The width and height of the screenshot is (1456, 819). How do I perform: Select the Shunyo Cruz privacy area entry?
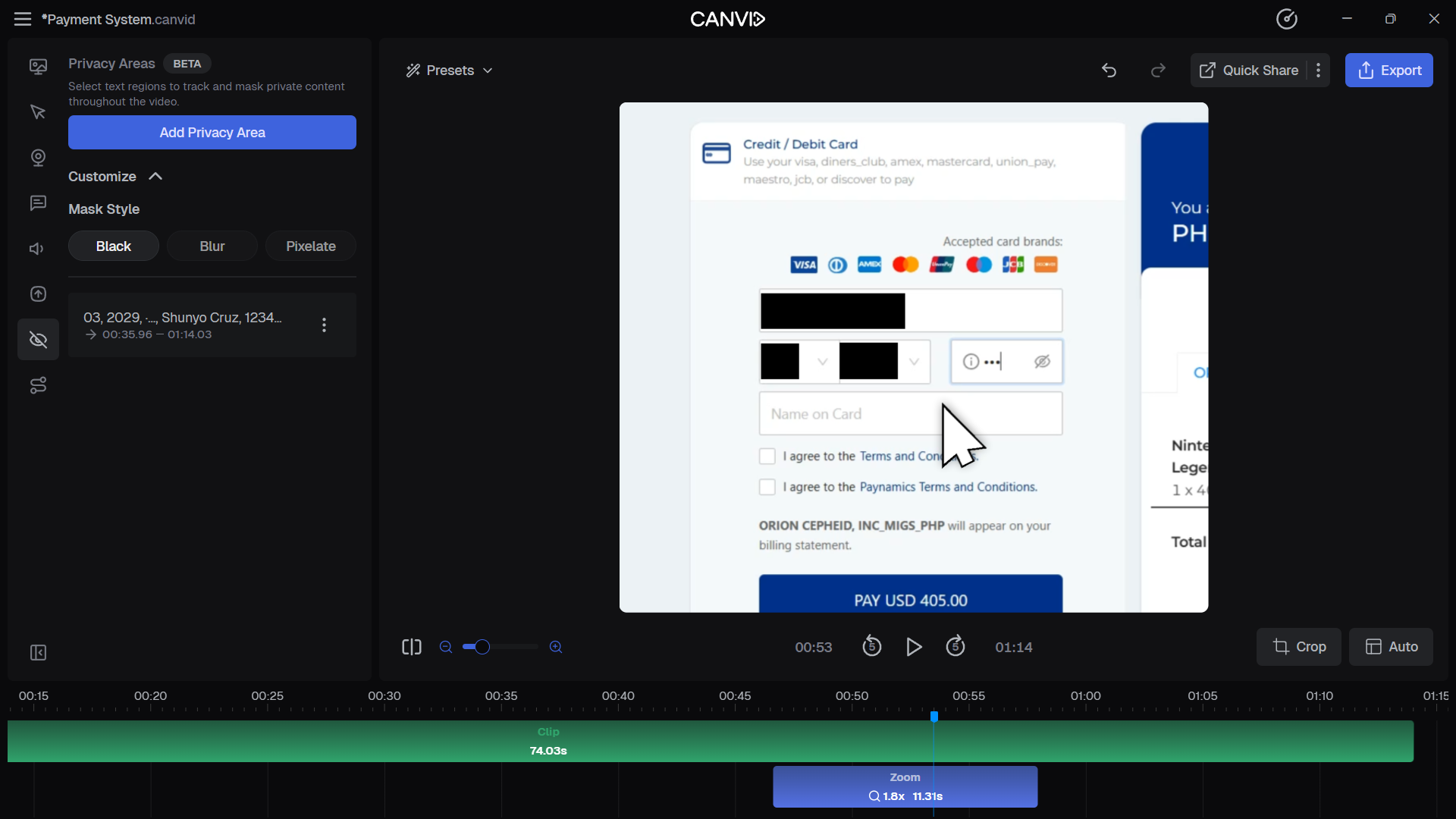click(212, 325)
